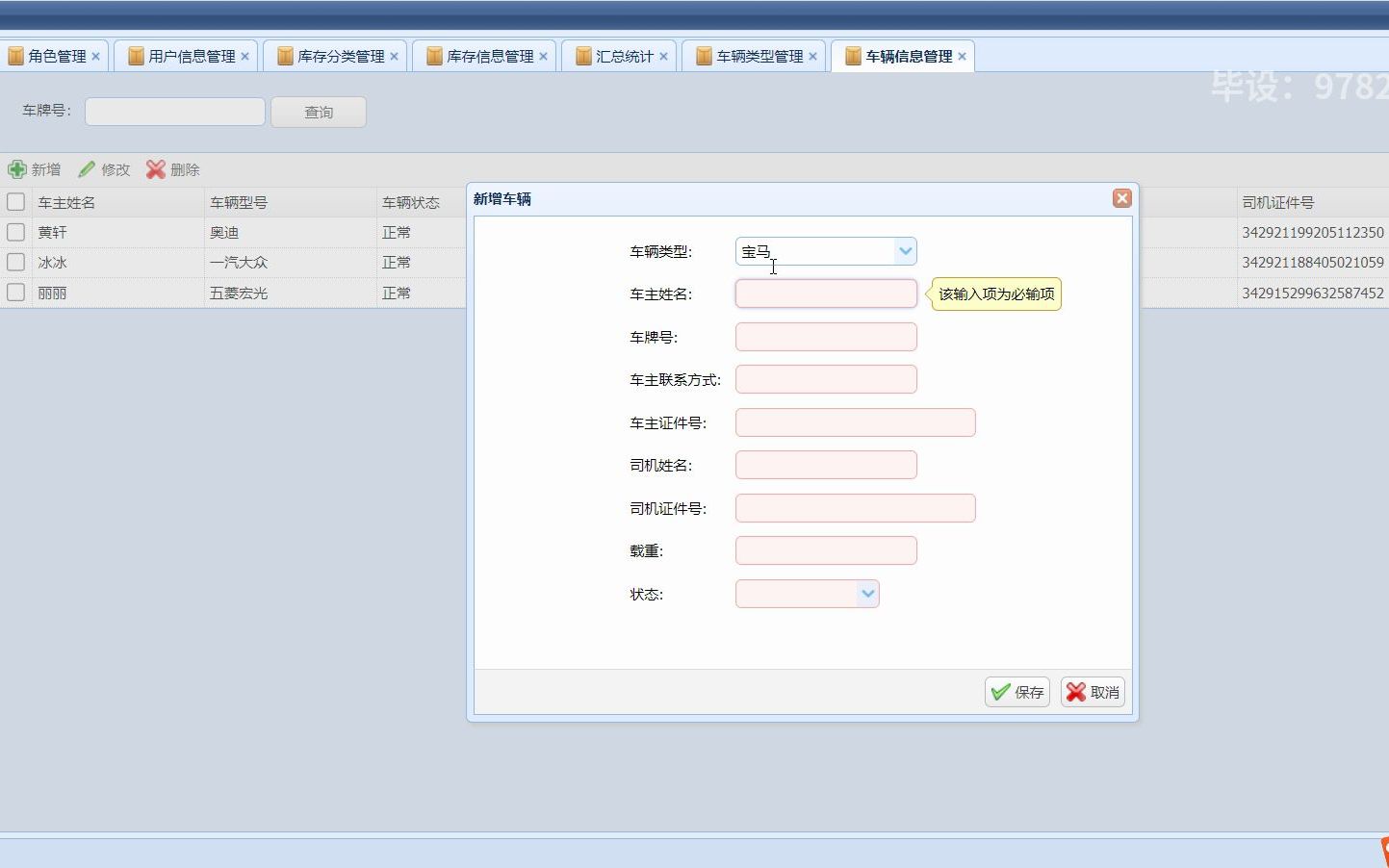
Task: Click the green plus 新增 icon
Action: (x=18, y=169)
